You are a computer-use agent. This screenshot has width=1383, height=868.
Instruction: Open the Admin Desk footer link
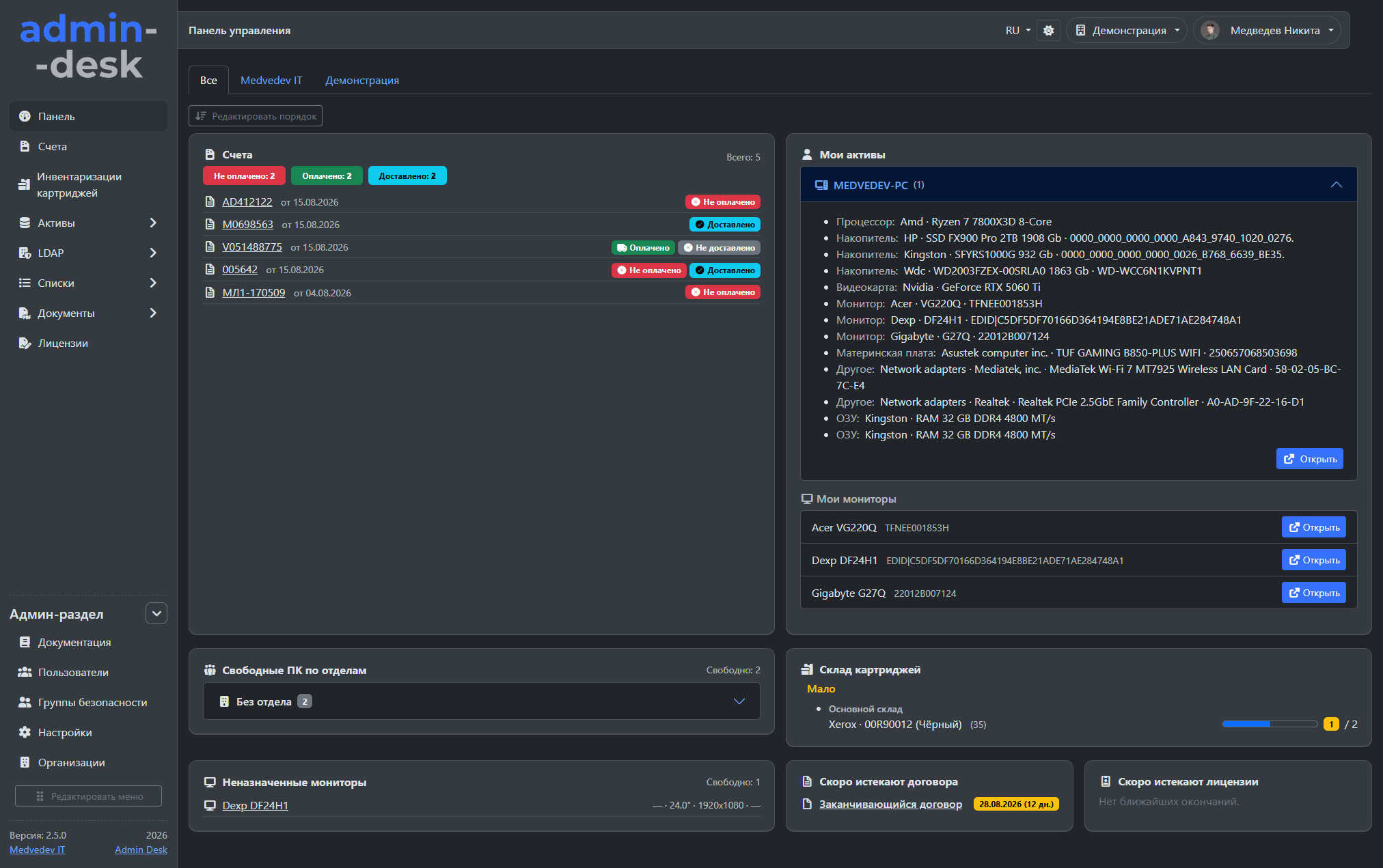click(141, 850)
